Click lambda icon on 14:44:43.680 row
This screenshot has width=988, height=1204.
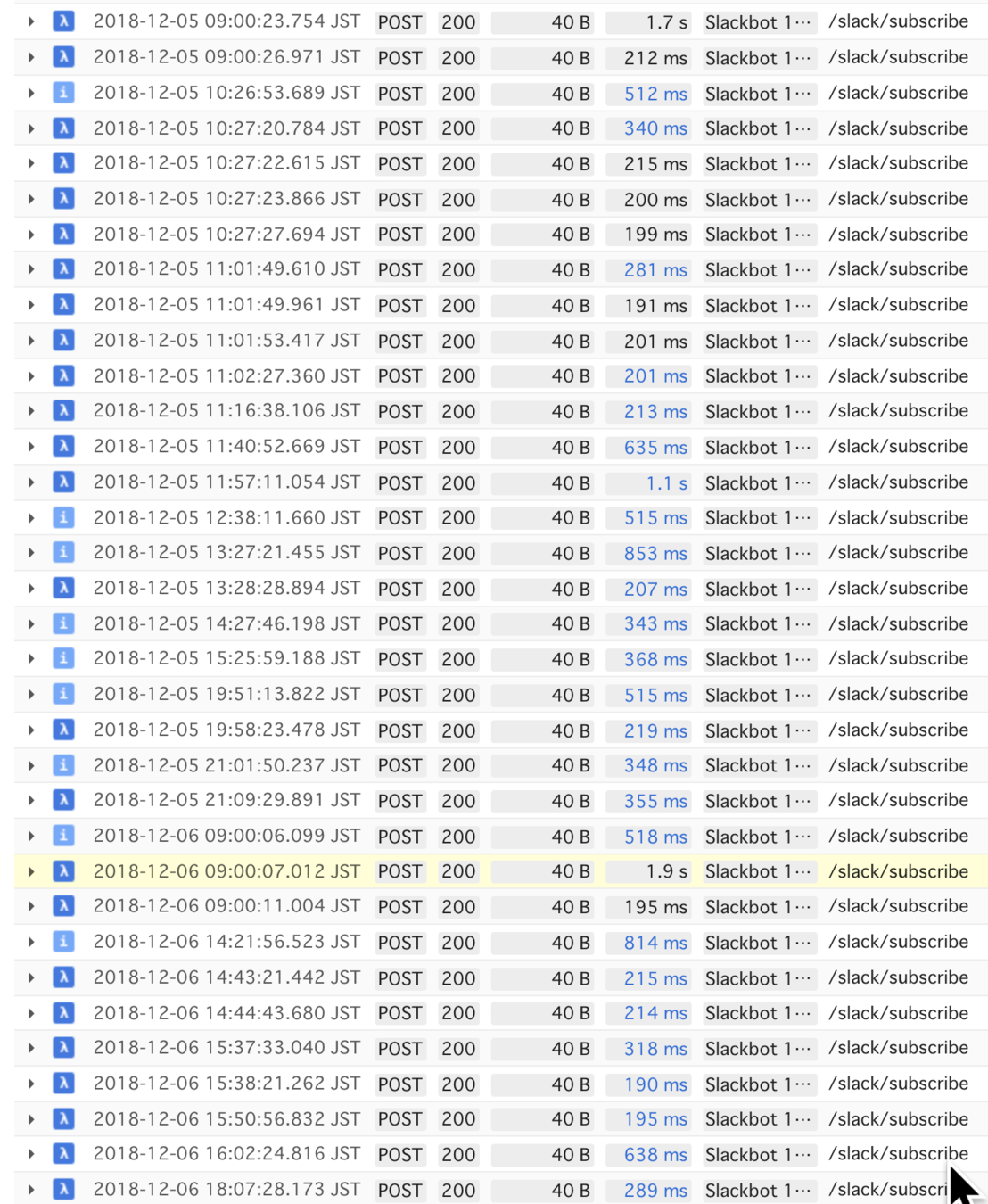(x=63, y=1013)
